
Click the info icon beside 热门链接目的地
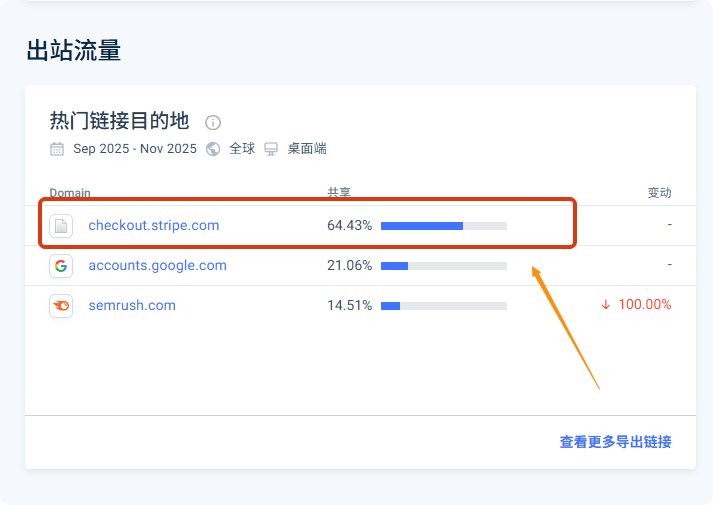pos(213,122)
